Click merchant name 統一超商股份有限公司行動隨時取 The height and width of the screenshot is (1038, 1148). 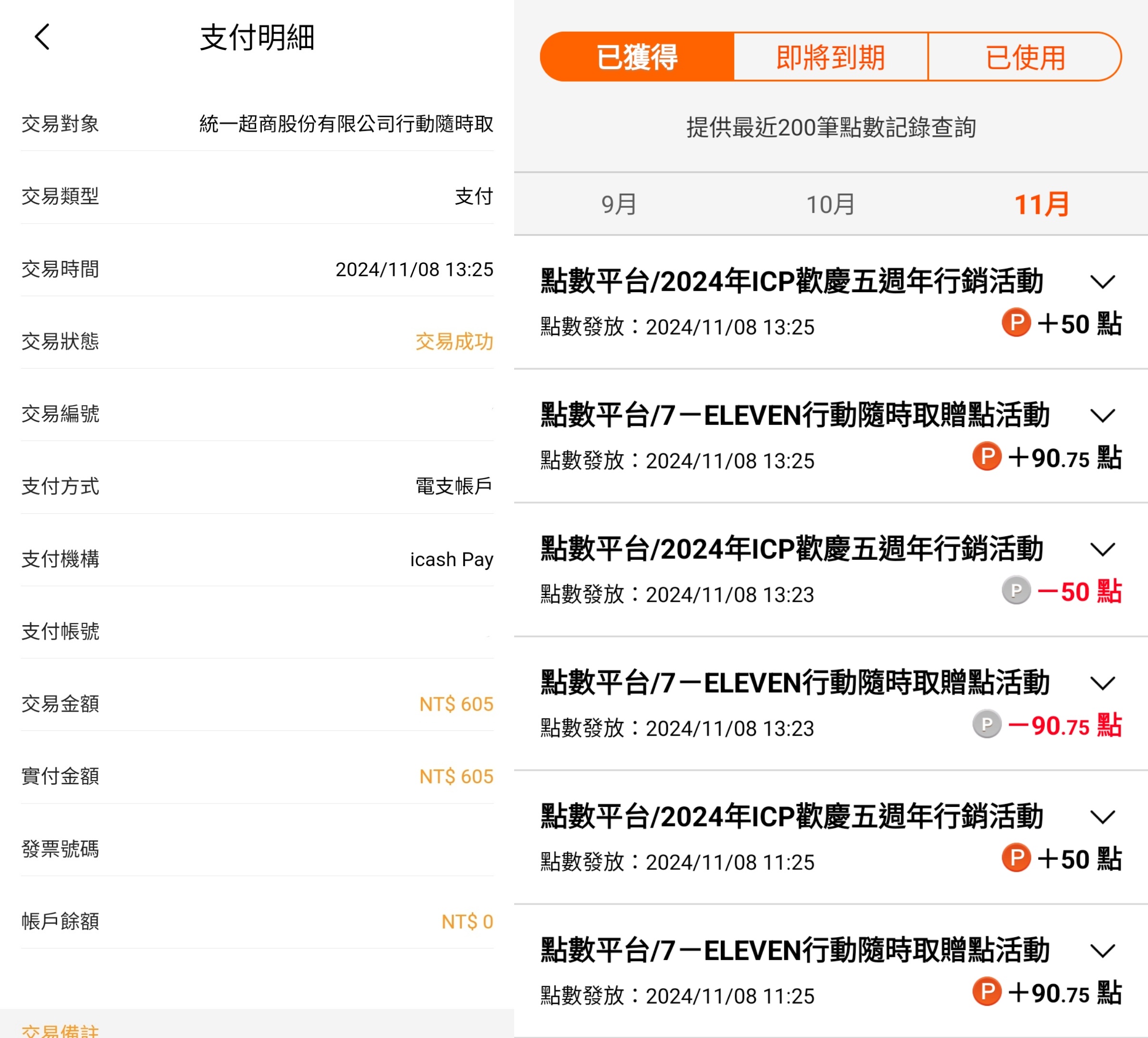[x=346, y=124]
